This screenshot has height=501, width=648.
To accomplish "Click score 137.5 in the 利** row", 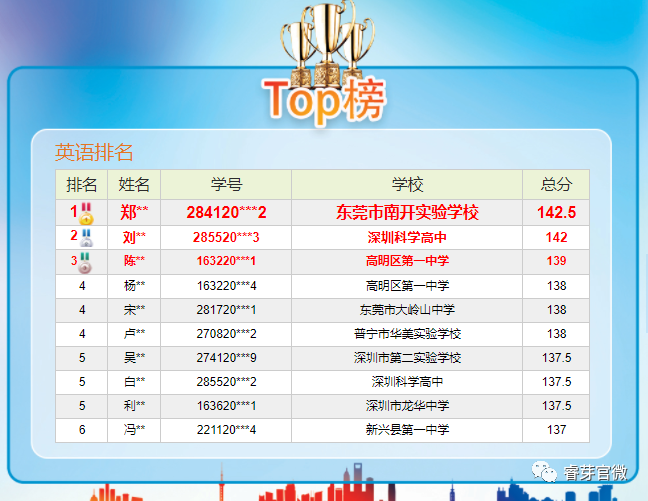I will click(556, 406).
